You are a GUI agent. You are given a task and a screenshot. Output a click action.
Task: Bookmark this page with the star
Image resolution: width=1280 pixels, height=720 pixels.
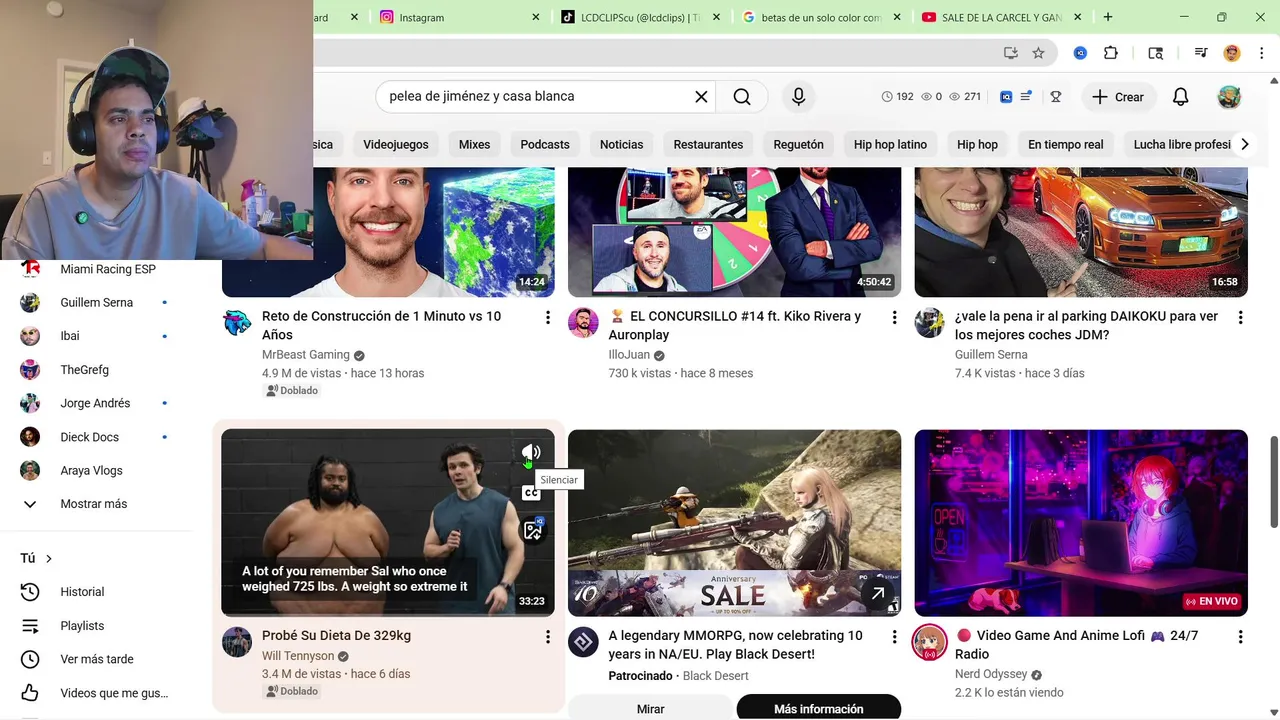click(1038, 53)
